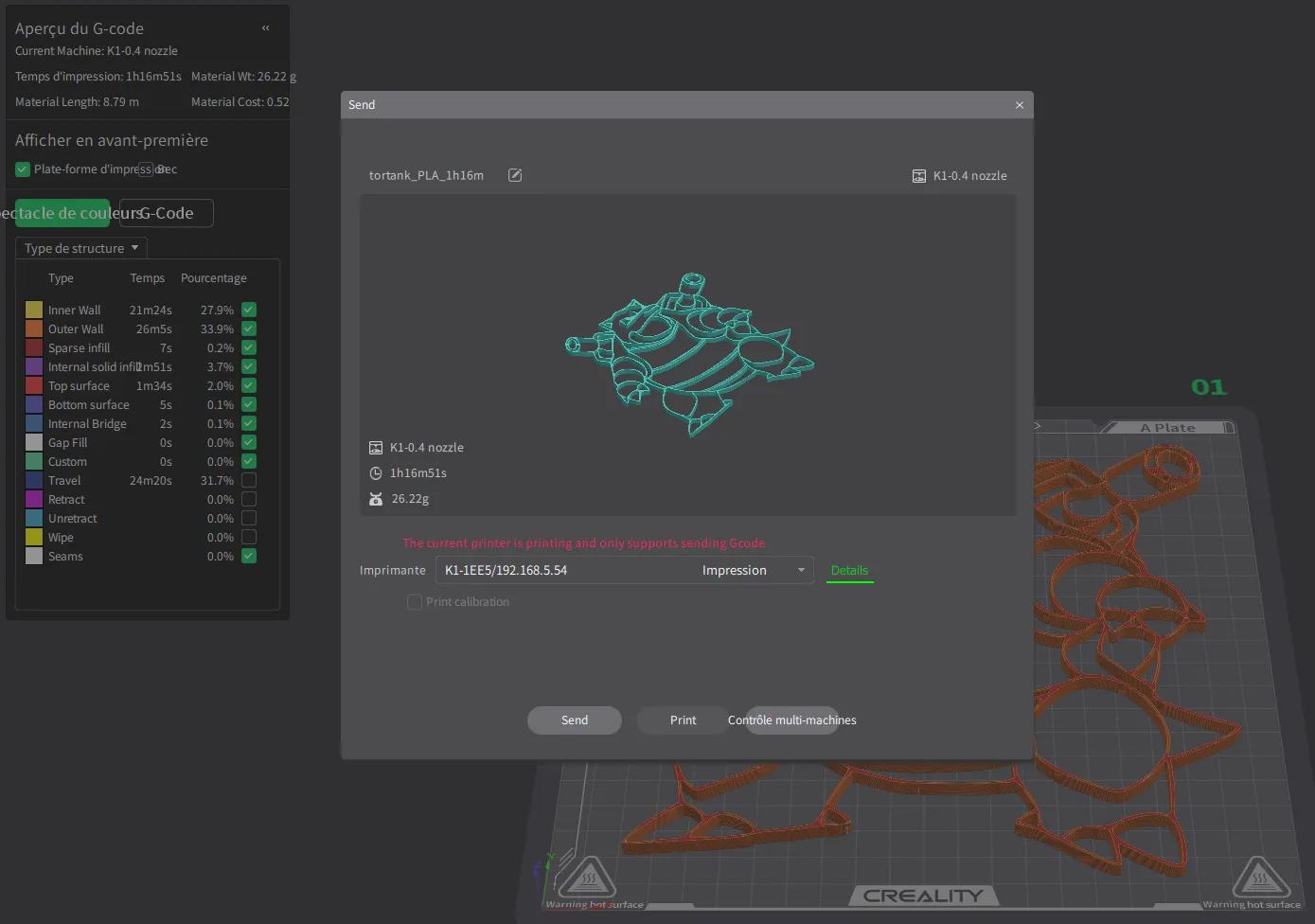This screenshot has width=1315, height=924.
Task: Click the plate 01 number label
Action: [x=1208, y=387]
